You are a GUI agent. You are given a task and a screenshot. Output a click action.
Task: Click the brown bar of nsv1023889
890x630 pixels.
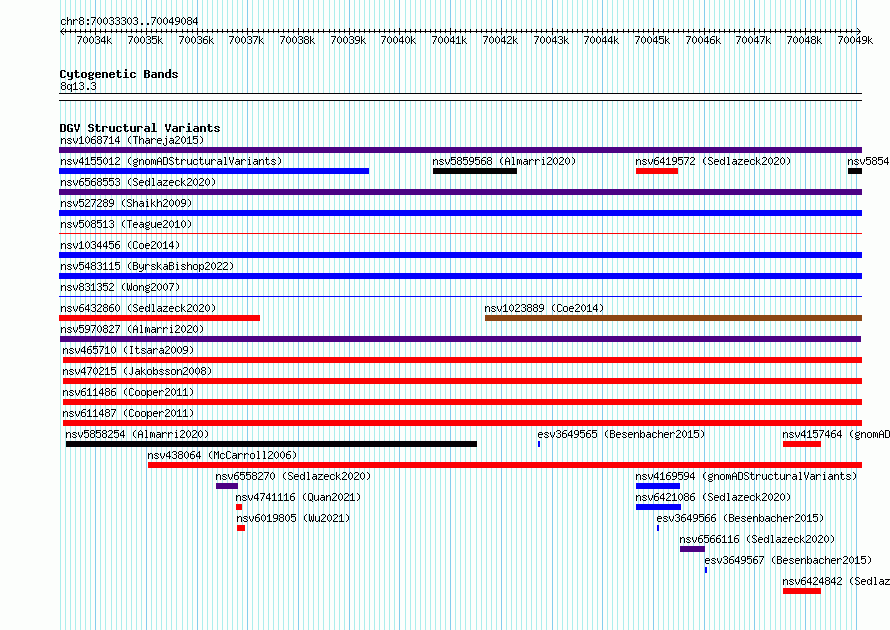pyautogui.click(x=673, y=318)
